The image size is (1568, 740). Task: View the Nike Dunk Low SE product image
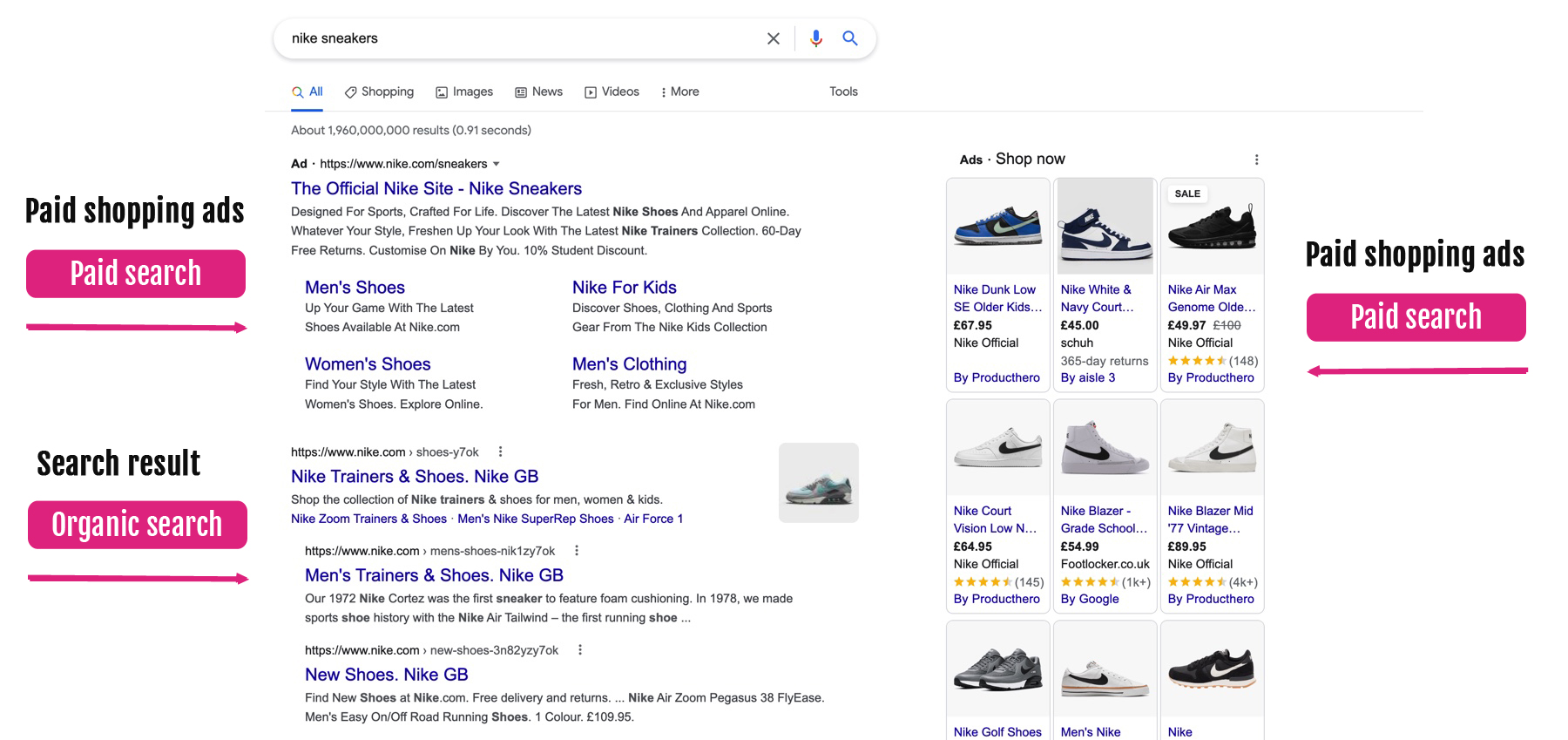point(998,227)
